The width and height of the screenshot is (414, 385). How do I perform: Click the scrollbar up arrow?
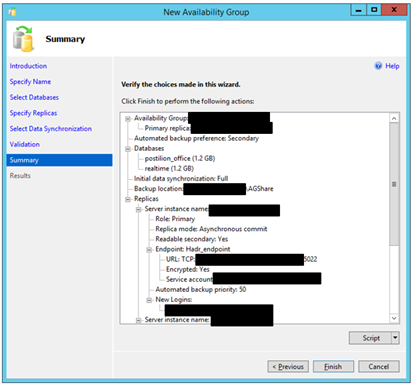click(394, 118)
